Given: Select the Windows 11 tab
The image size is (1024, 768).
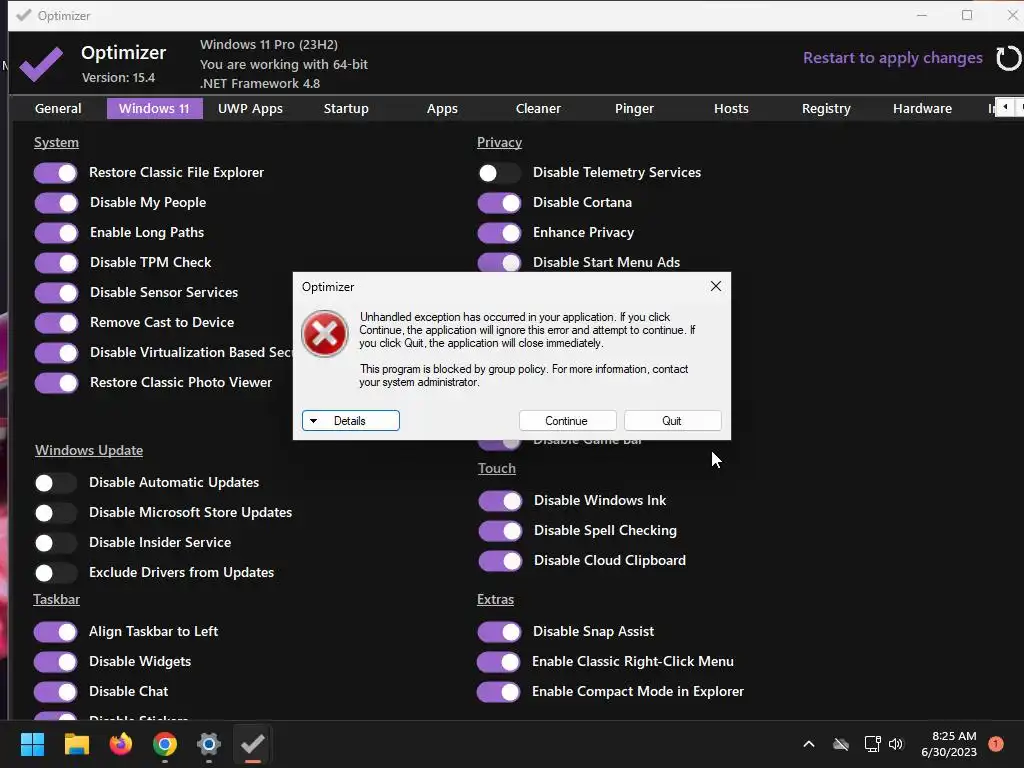Looking at the screenshot, I should click(x=154, y=108).
